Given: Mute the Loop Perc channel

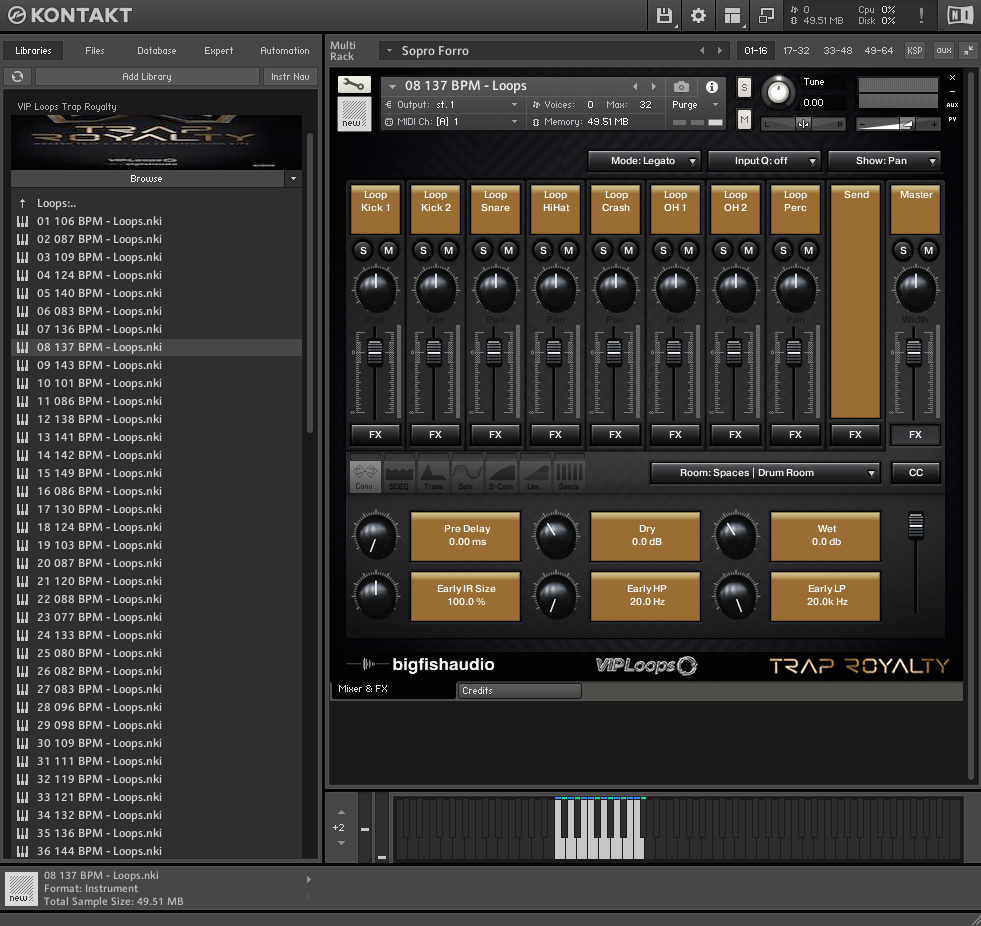Looking at the screenshot, I should point(808,250).
